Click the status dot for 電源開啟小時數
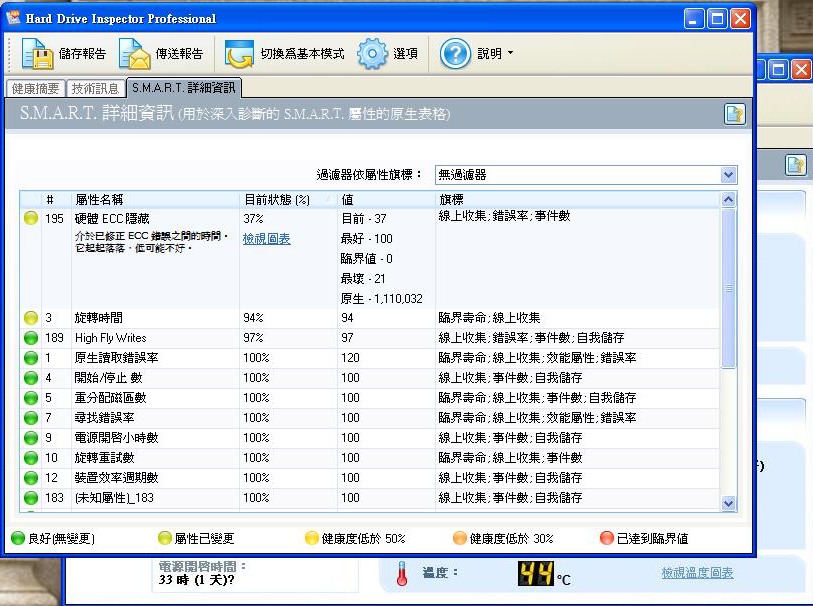Screen dimensions: 813x606 (x=31, y=438)
